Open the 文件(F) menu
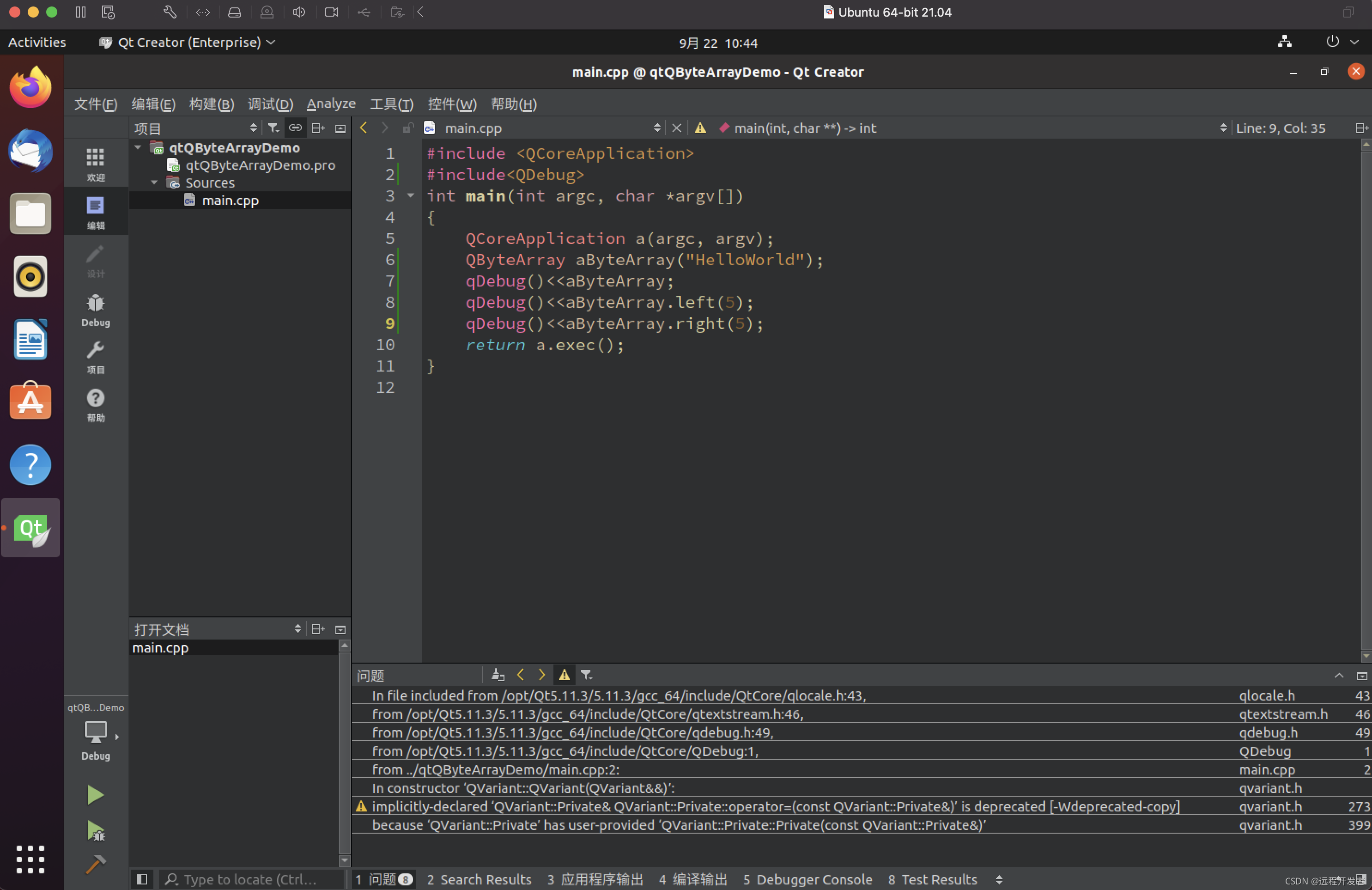Viewport: 1372px width, 890px height. pyautogui.click(x=96, y=104)
